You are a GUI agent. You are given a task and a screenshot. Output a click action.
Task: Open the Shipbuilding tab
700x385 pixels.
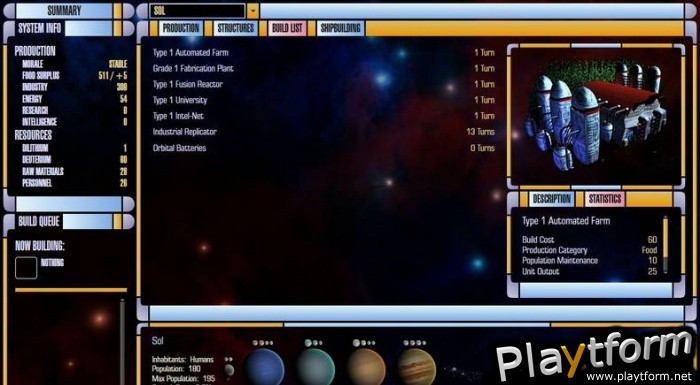click(341, 28)
